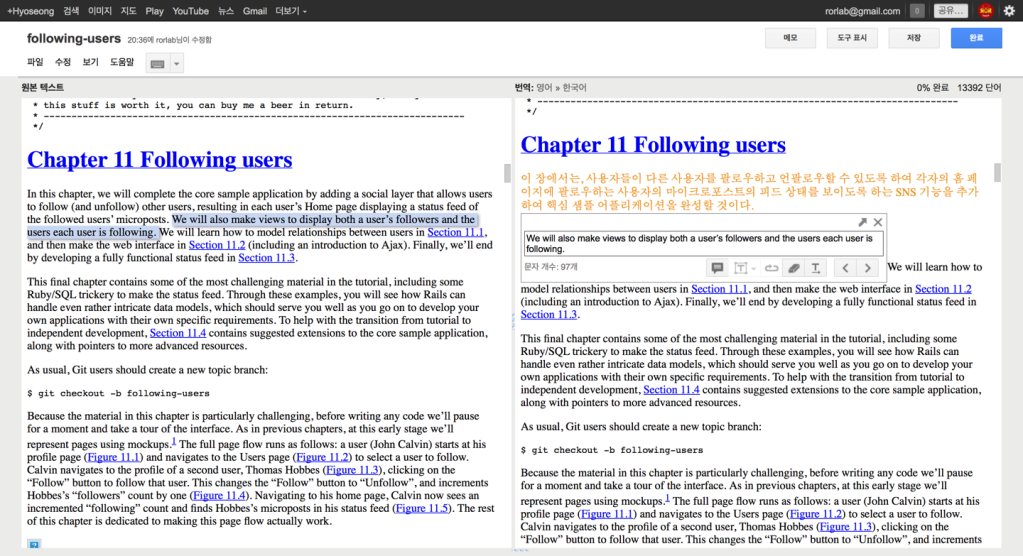Go to previous segment with left arrow
The height and width of the screenshot is (556, 1023).
click(x=845, y=268)
